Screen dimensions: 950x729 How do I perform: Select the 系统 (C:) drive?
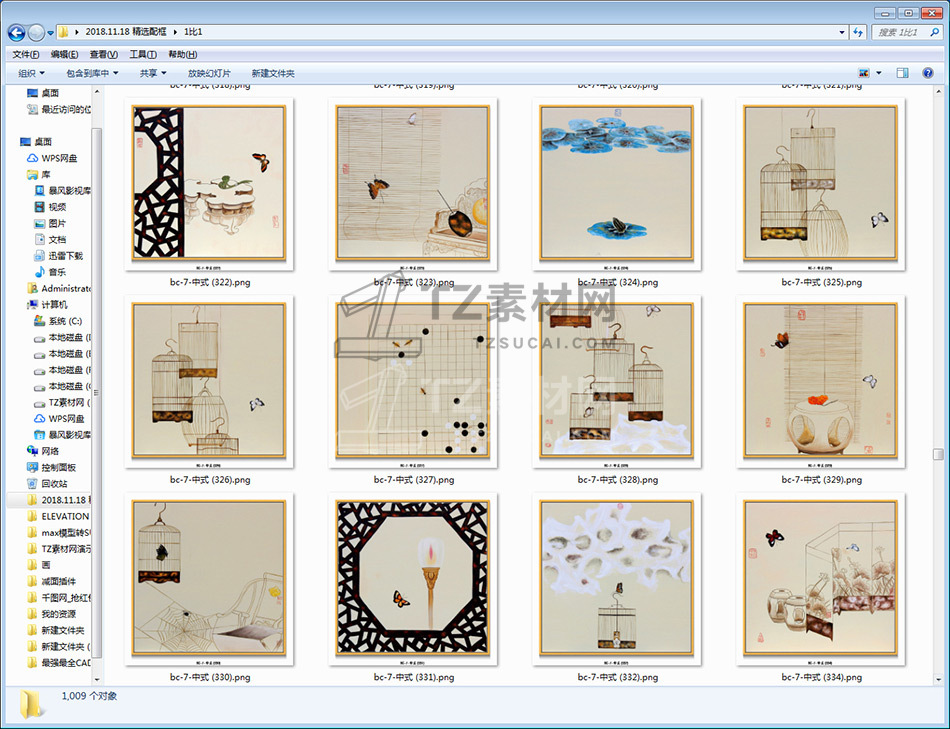[58, 321]
